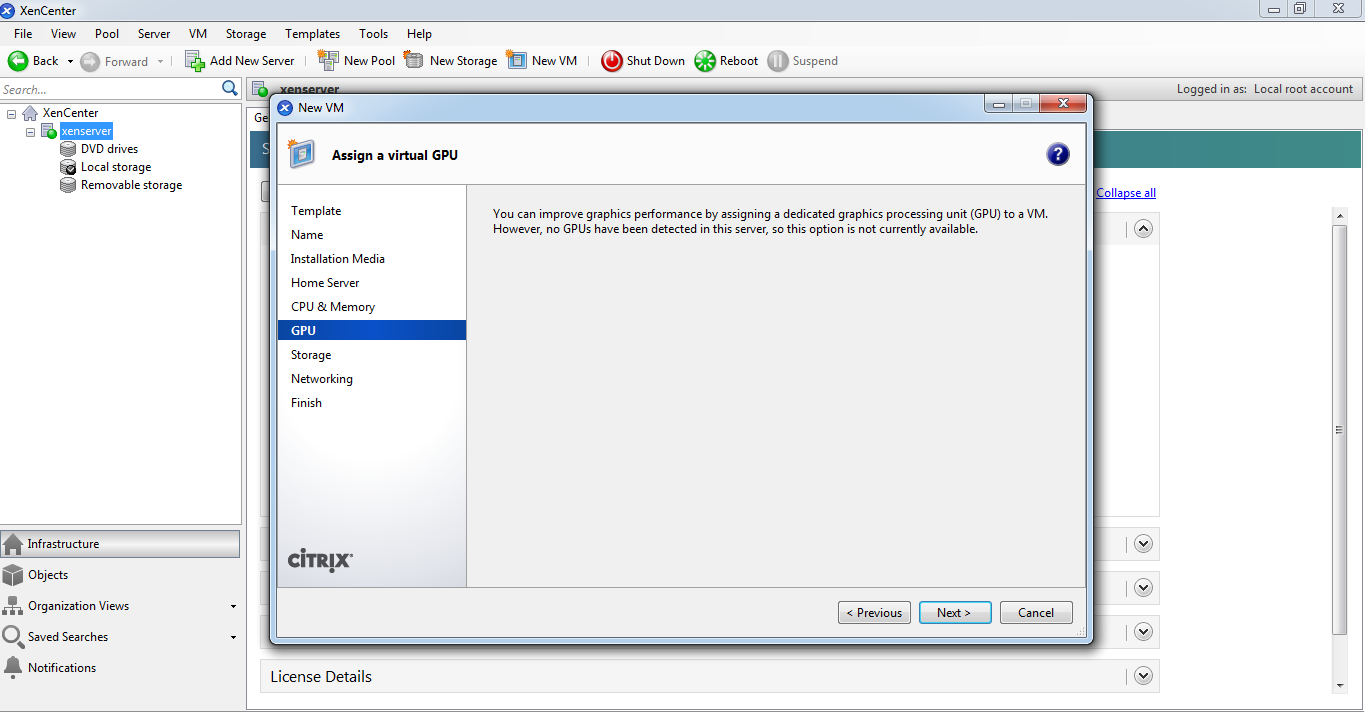The image size is (1365, 712).
Task: Click the Local storage disk icon
Action: click(x=68, y=167)
